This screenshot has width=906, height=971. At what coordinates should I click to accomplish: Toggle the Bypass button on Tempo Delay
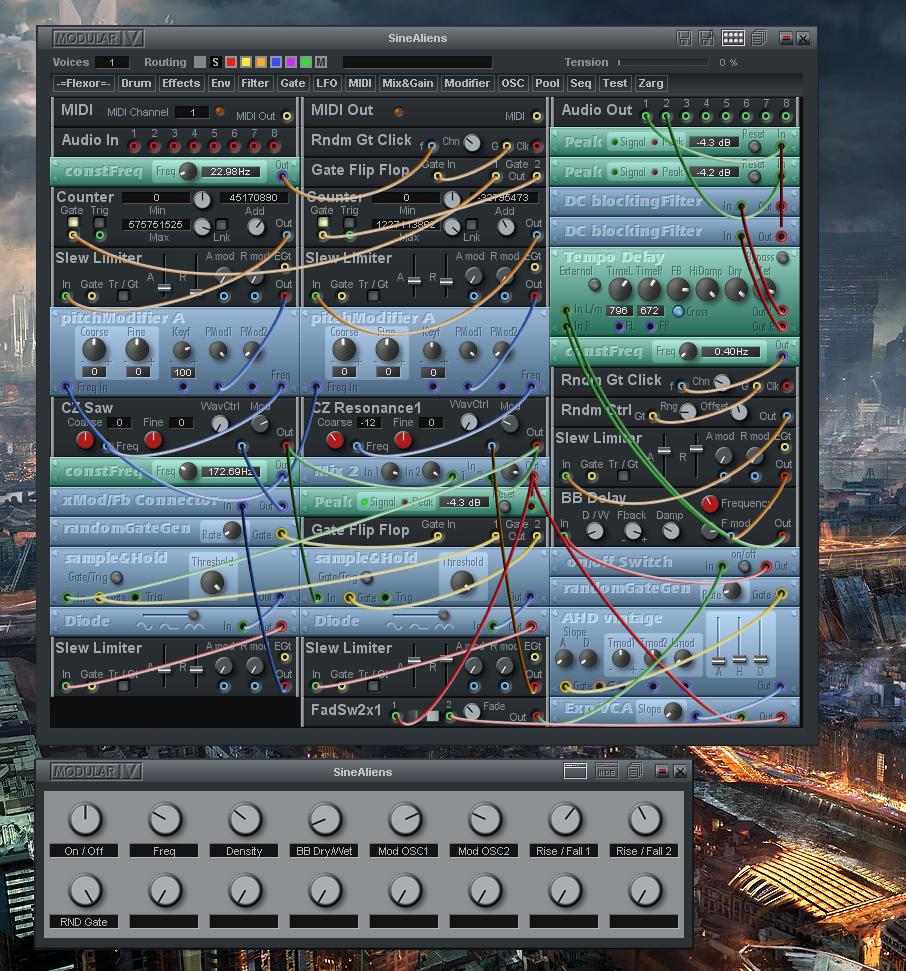pyautogui.click(x=783, y=258)
